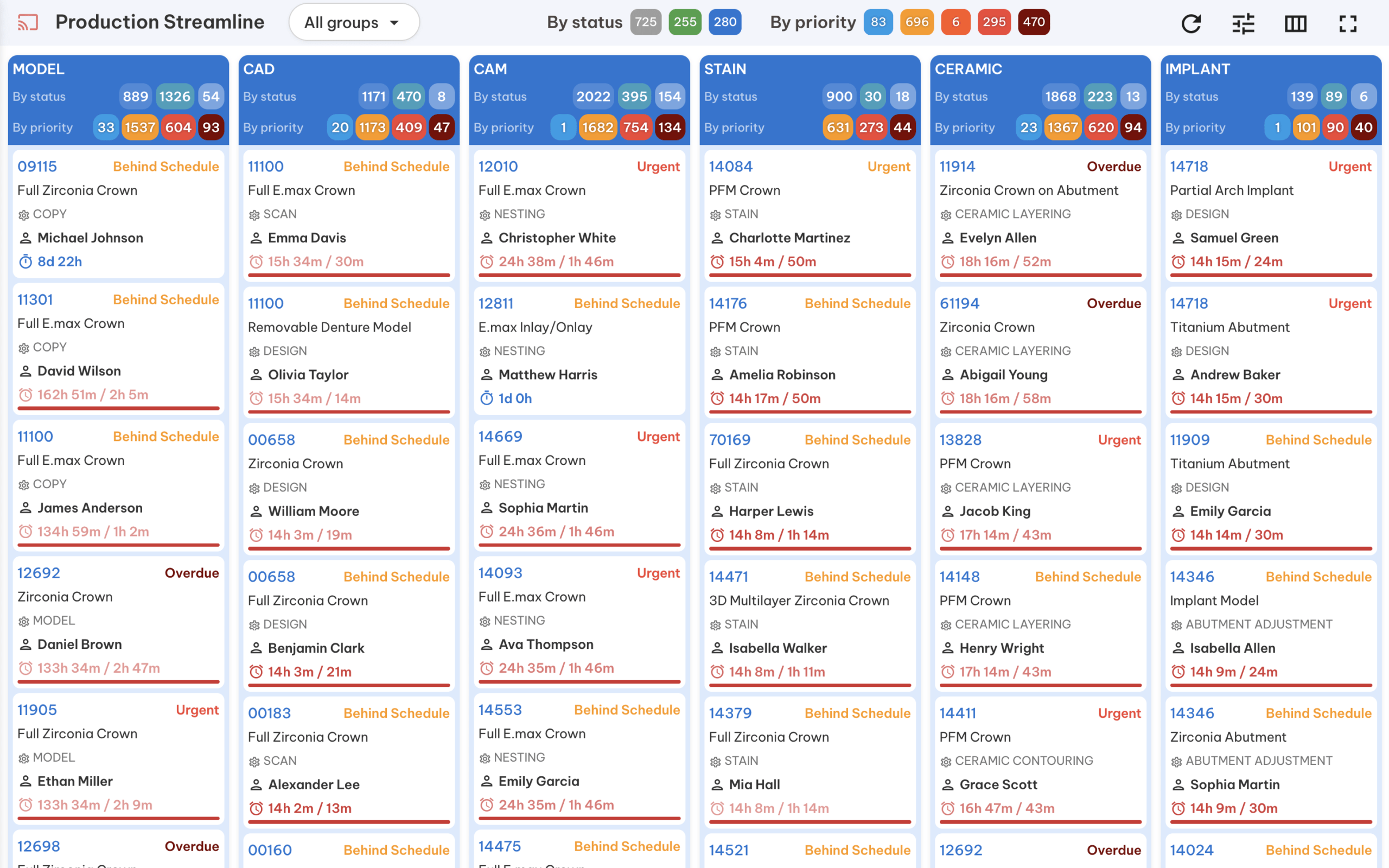1389x868 pixels.
Task: Click the dropdown arrow in All groups
Action: tap(394, 23)
